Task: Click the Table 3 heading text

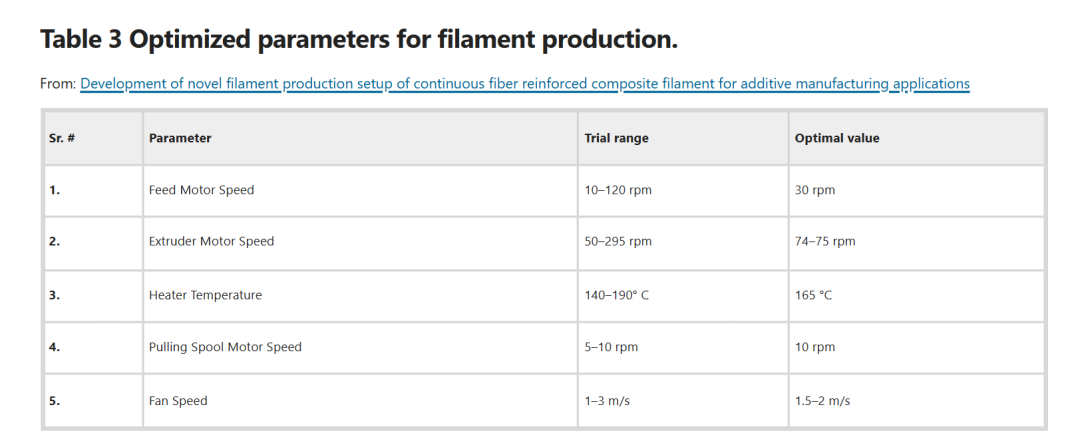Action: [x=358, y=40]
